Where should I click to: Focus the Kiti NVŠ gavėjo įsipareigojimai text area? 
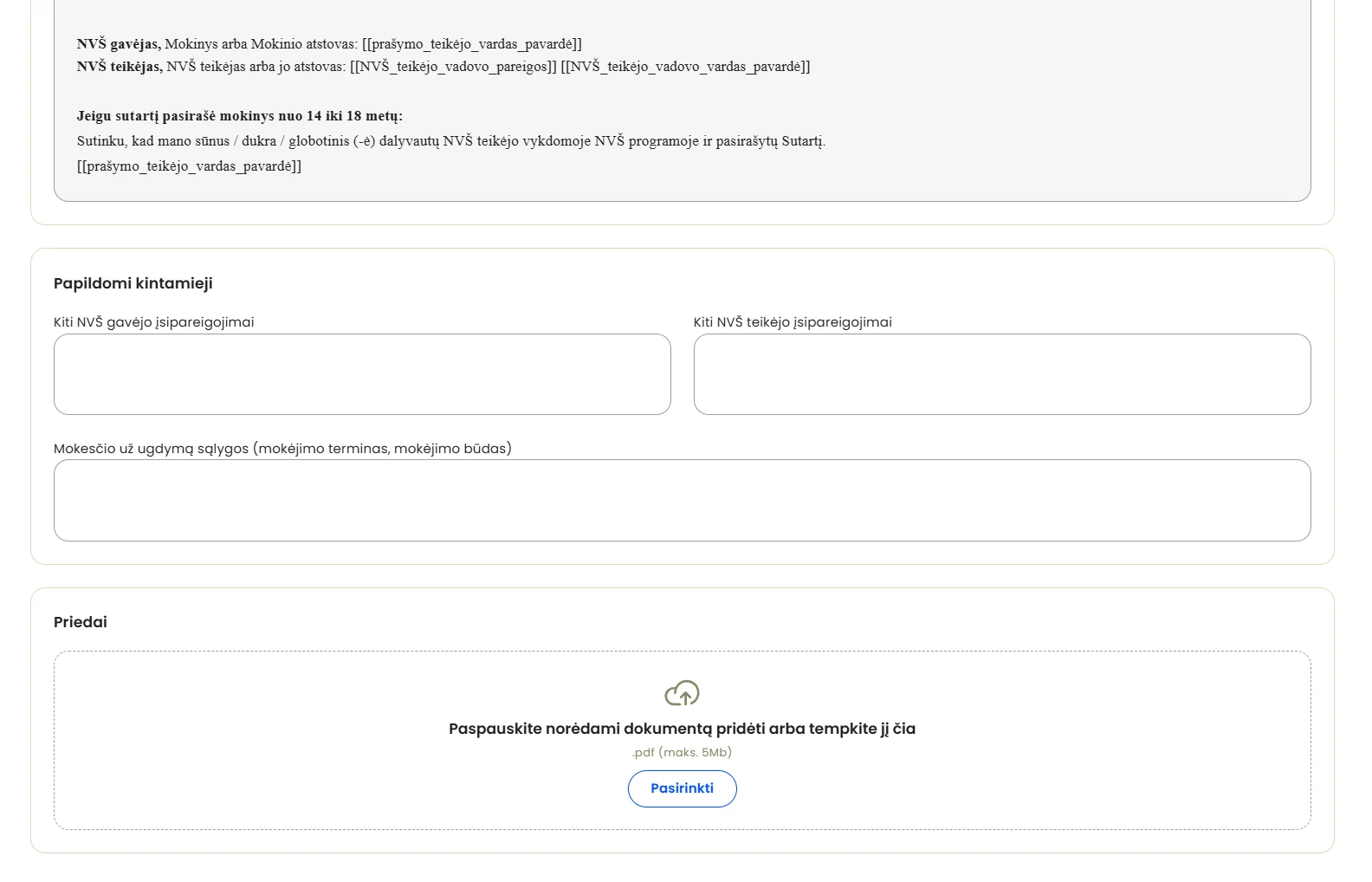[362, 374]
